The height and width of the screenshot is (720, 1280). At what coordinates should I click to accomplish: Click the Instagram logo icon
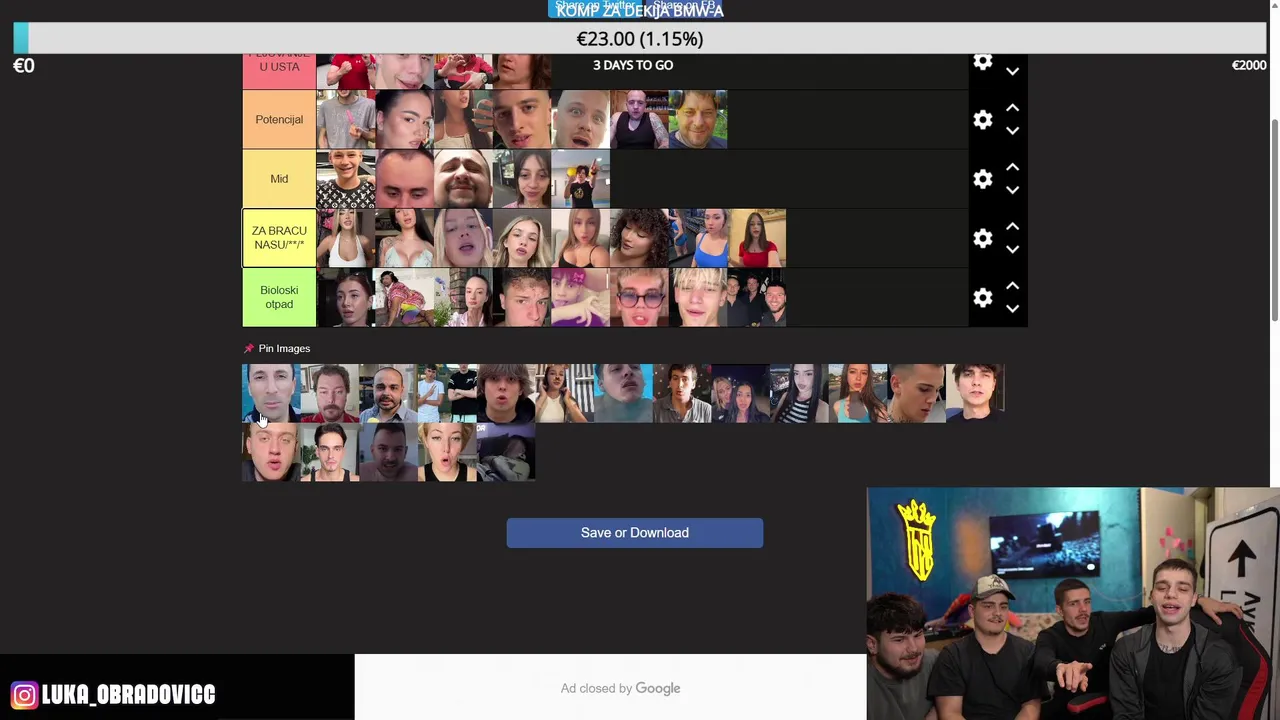(x=24, y=694)
